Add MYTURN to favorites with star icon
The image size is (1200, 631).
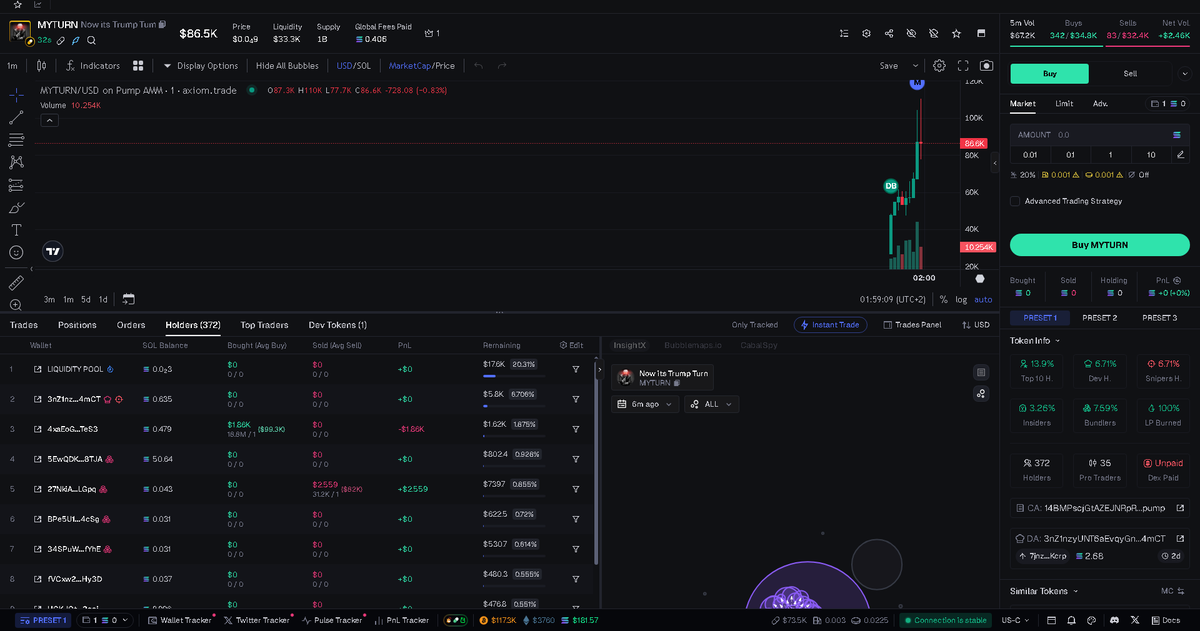tap(957, 33)
